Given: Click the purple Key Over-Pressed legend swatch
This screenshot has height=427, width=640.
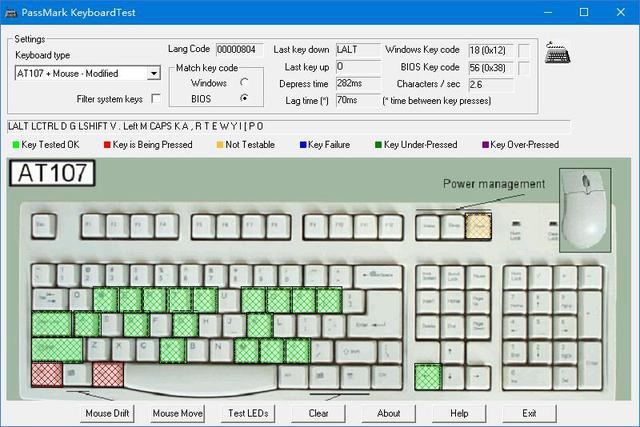Looking at the screenshot, I should (485, 145).
